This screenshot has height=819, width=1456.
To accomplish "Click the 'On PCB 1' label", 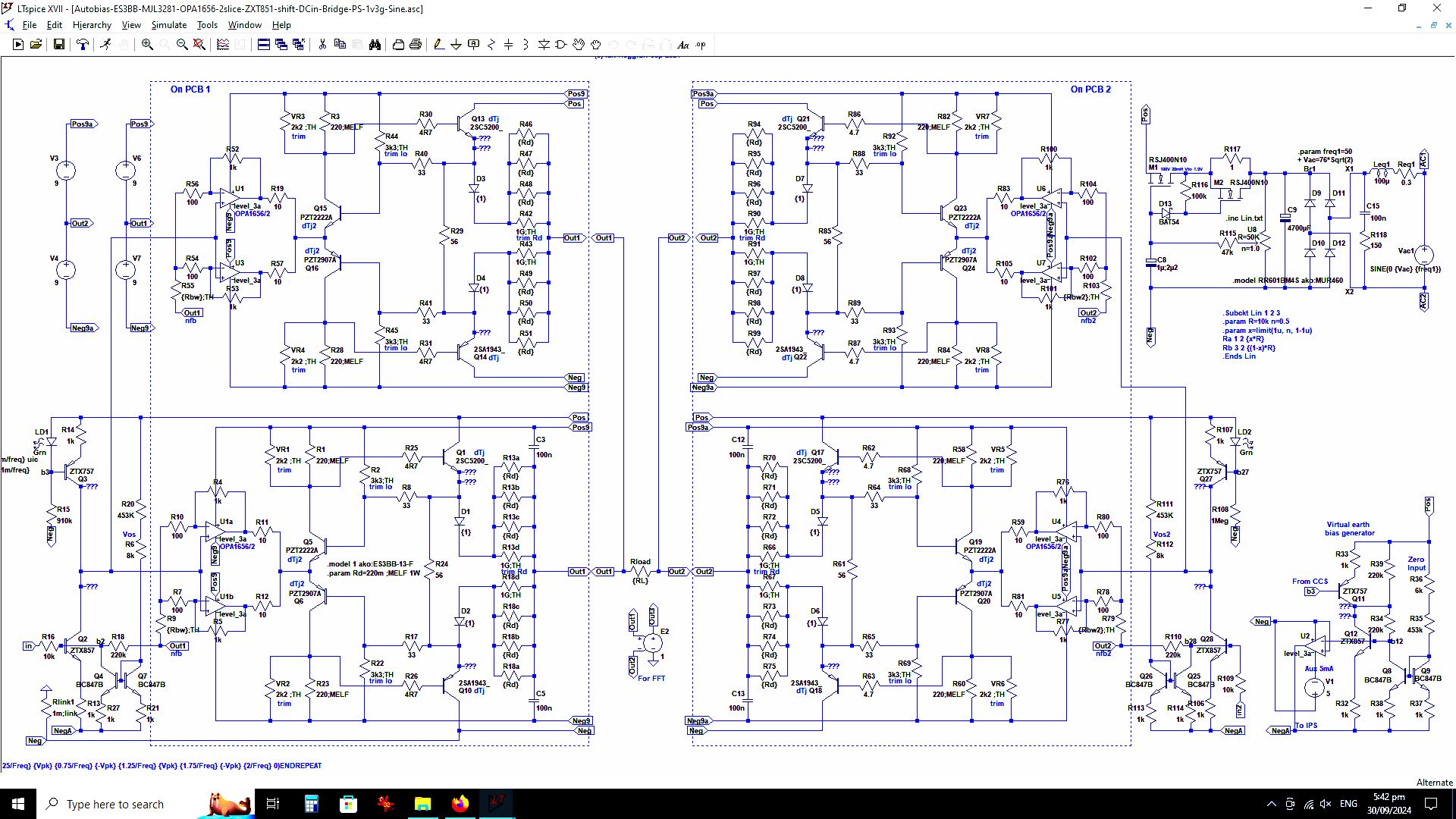I will (x=190, y=89).
